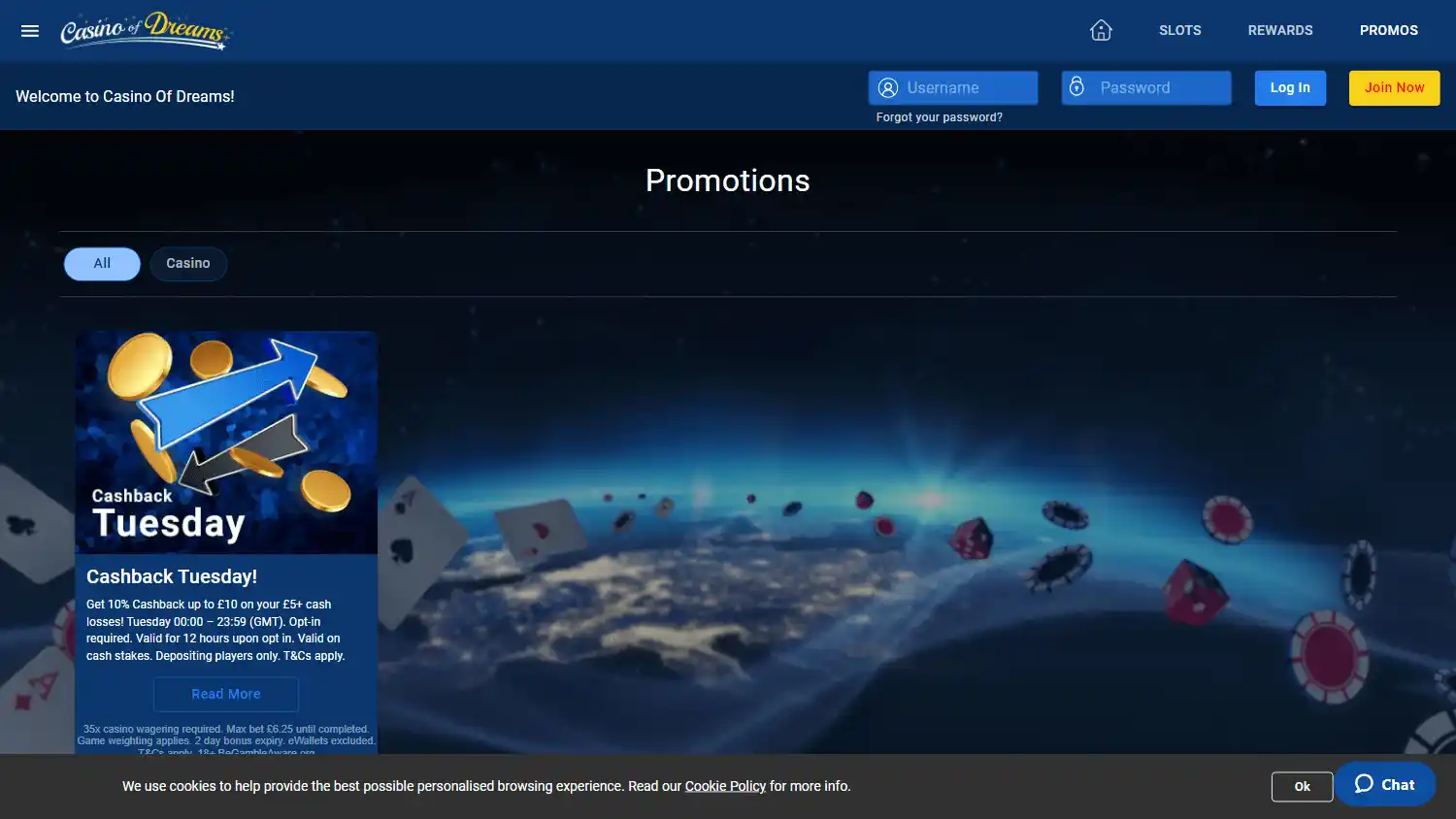Click Welcome to Casino Of Dreams! text

click(x=125, y=96)
